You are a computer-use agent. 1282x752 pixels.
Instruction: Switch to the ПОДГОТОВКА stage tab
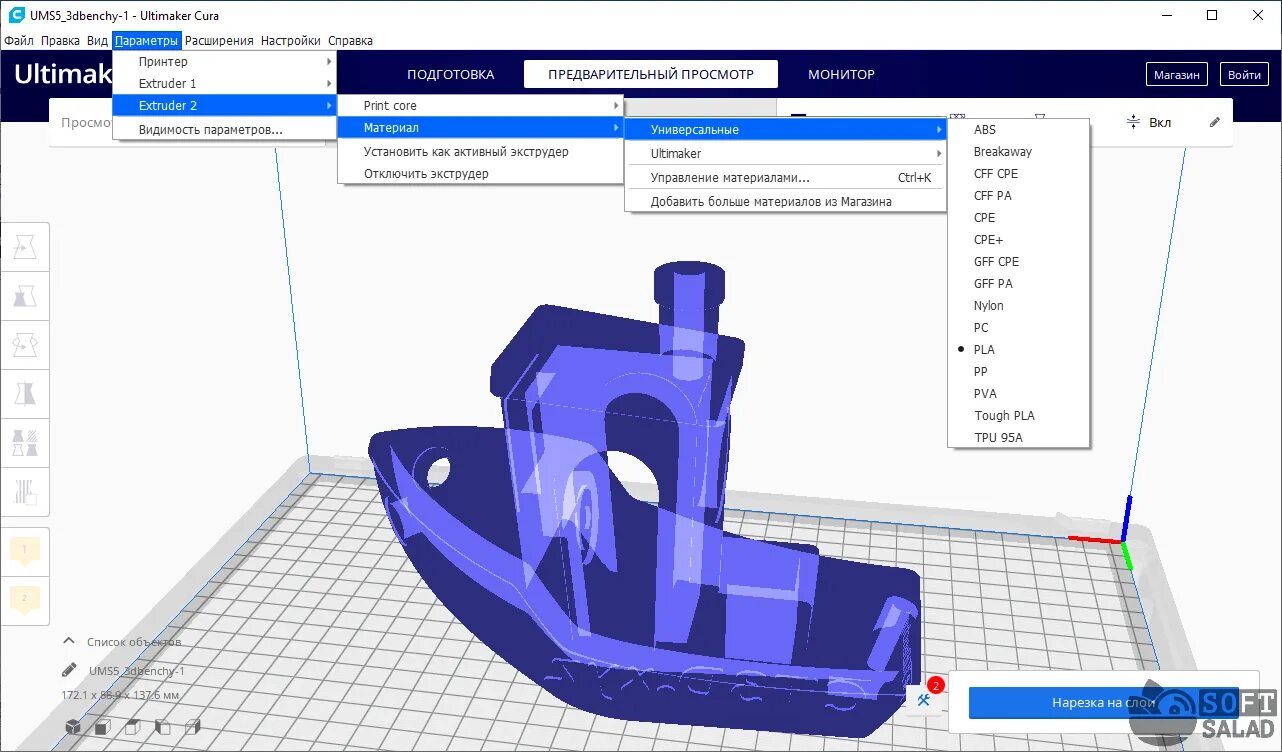click(x=451, y=75)
